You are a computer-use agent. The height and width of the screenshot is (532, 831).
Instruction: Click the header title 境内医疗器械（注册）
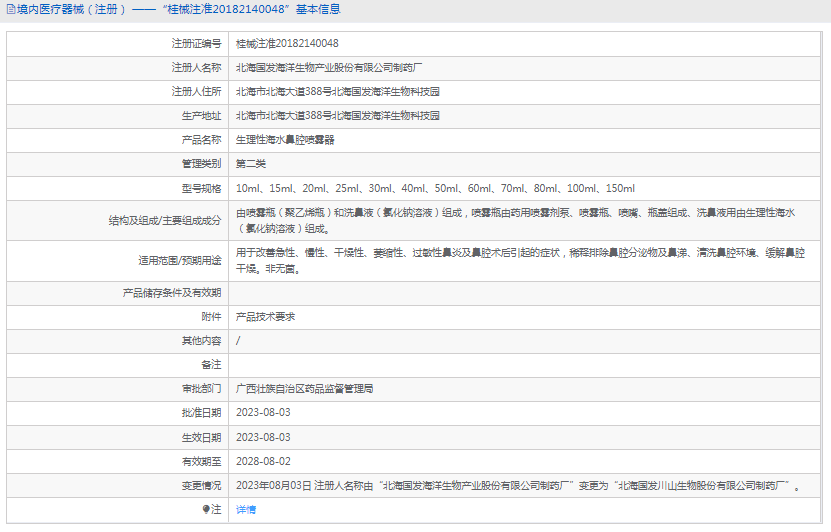coord(72,10)
